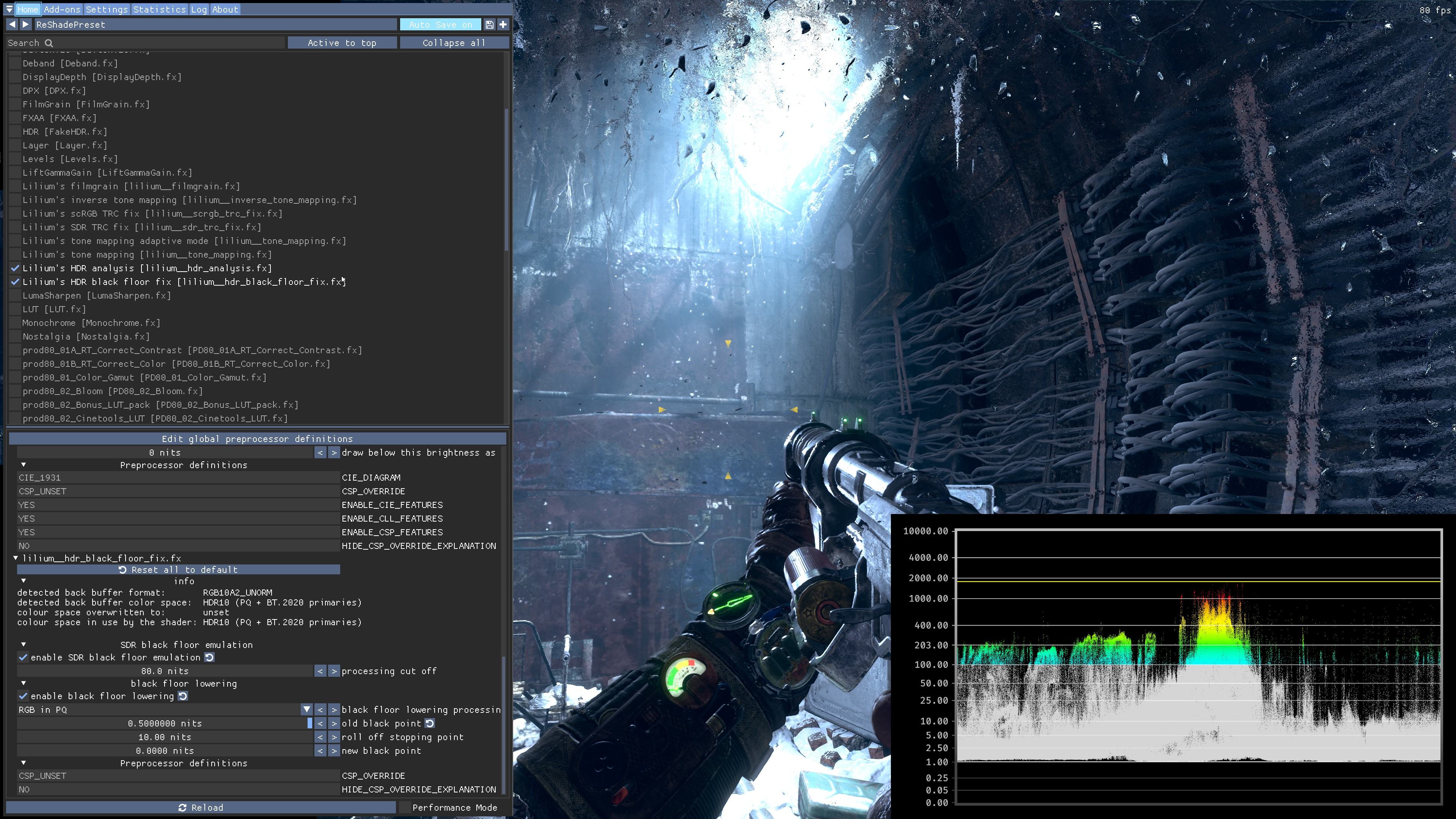Reset old black point value icon
This screenshot has width=1456, height=819.
tap(430, 723)
